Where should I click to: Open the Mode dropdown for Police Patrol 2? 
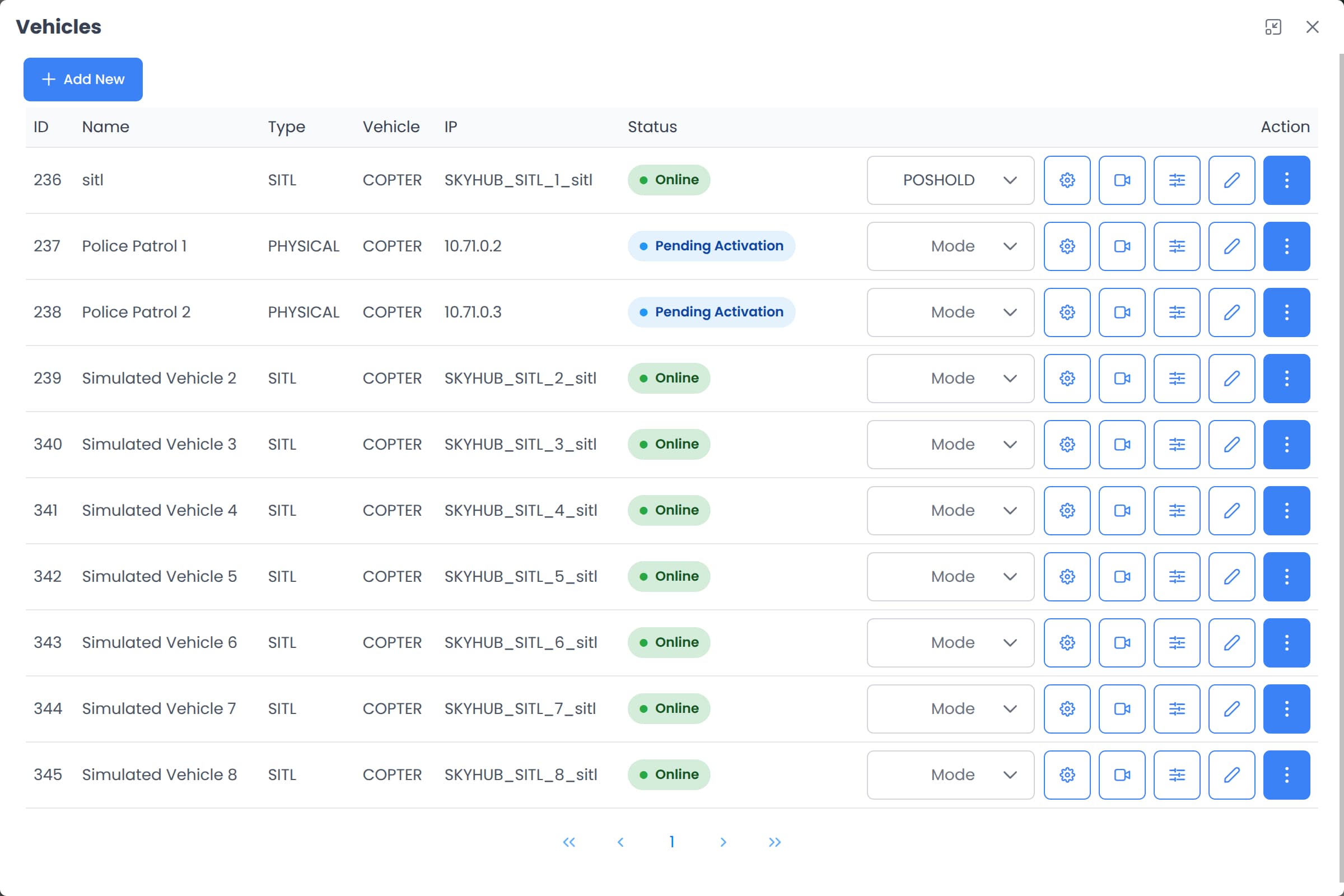(x=949, y=312)
